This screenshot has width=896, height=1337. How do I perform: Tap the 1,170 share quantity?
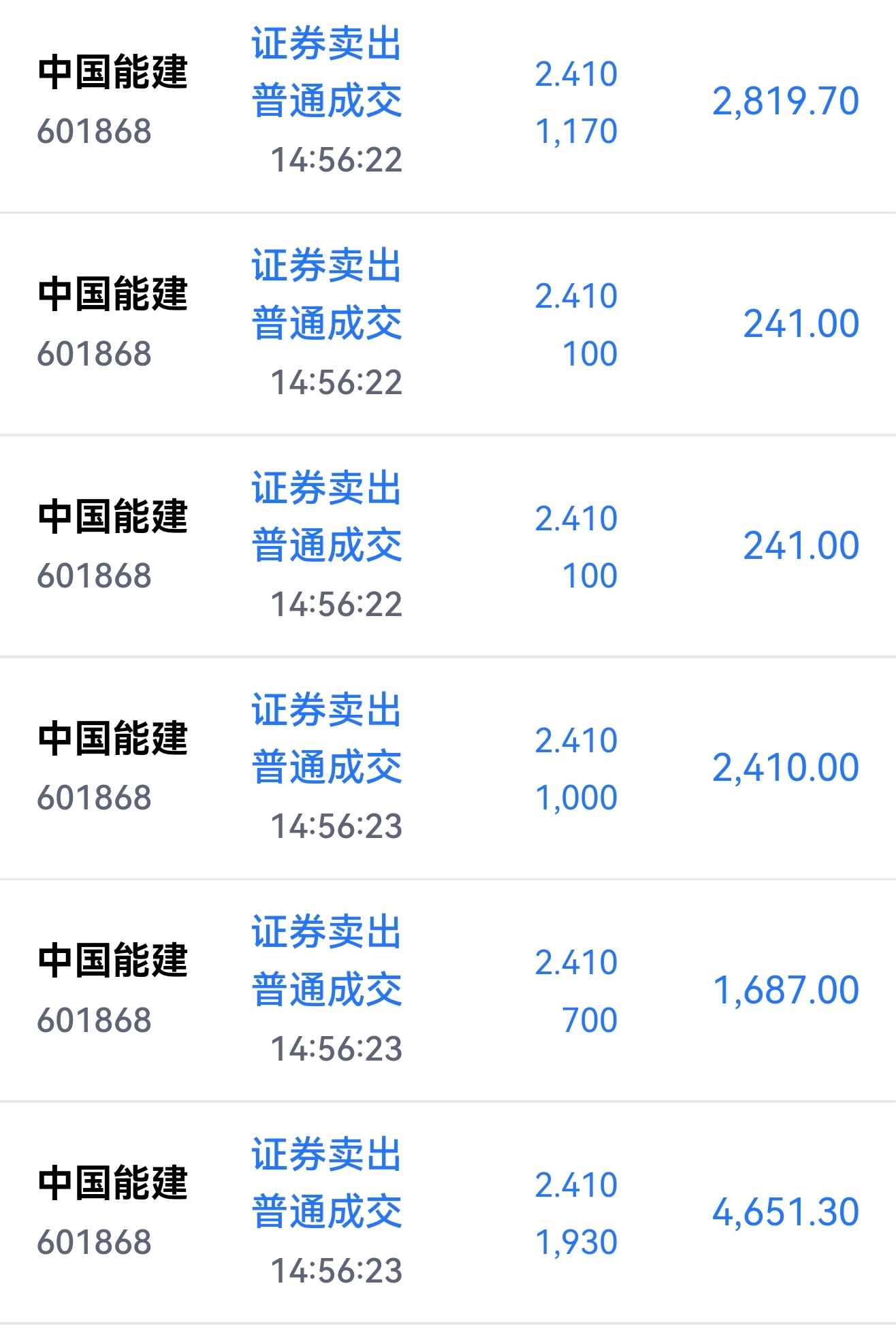point(576,131)
